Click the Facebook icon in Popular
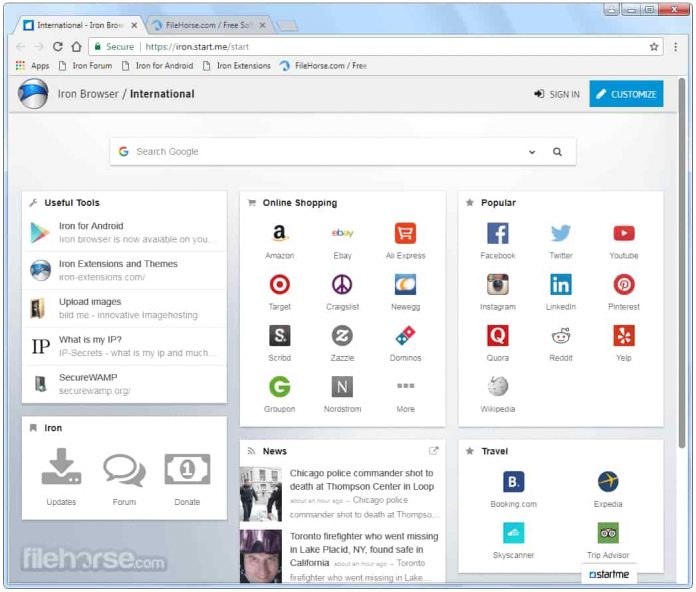Screen dimensions: 696x592 coord(497,234)
